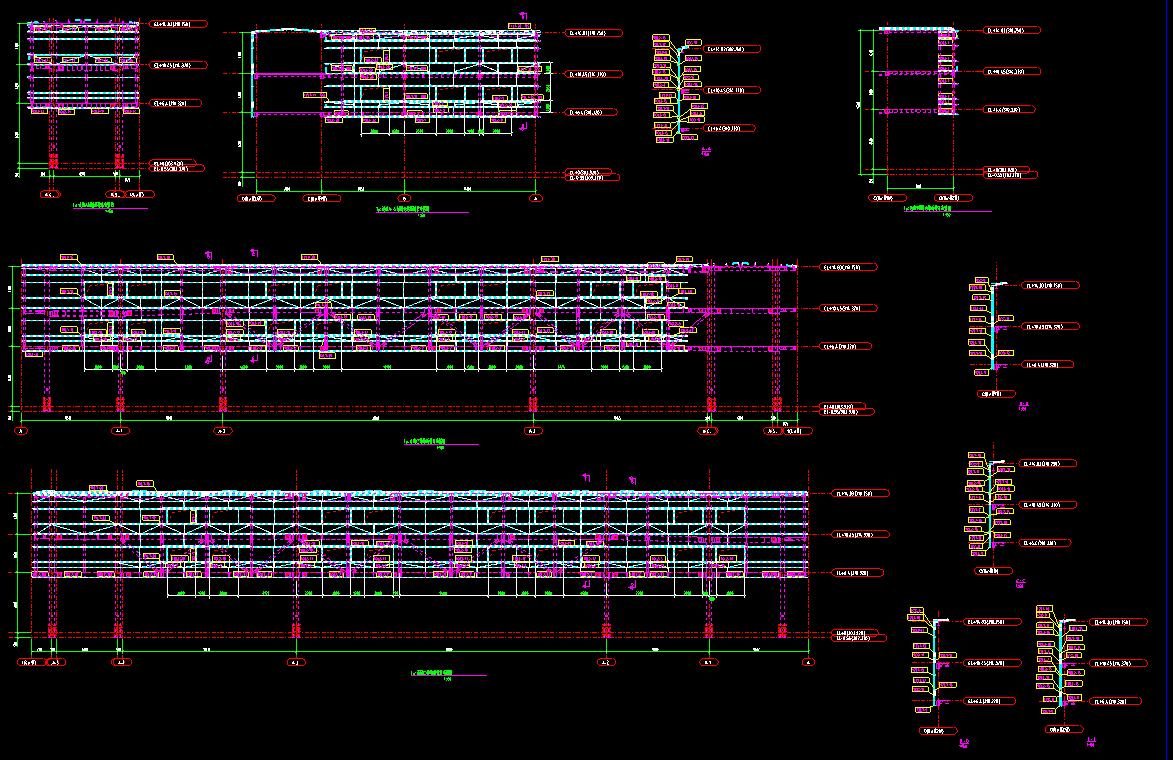Click the magenta section-cut marker above the top-center elevation
This screenshot has width=1173, height=760.
(524, 15)
